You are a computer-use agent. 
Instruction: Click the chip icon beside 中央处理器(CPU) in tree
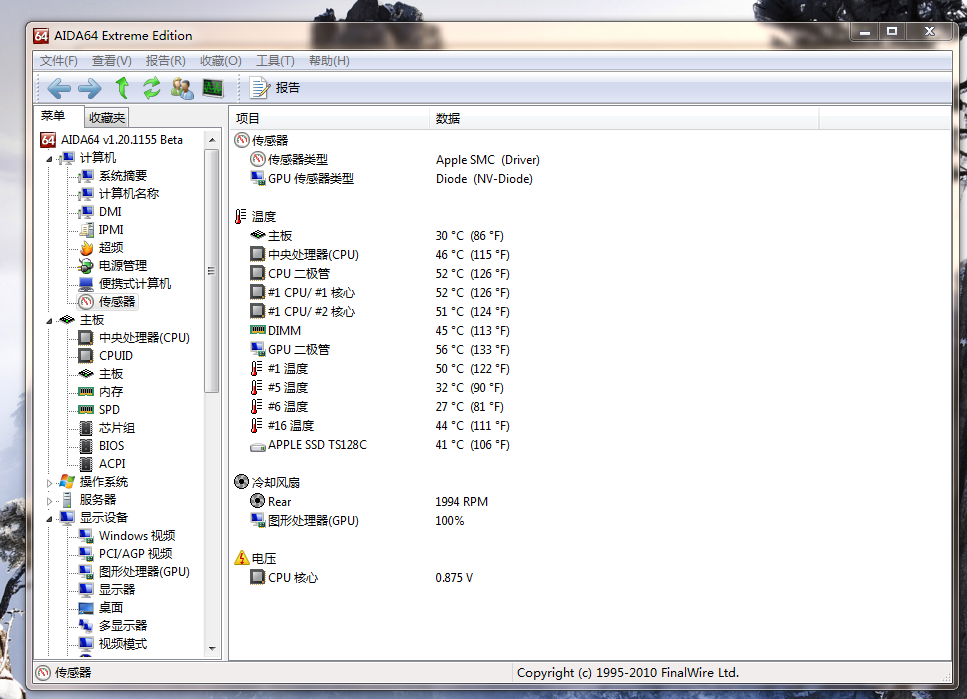point(86,337)
